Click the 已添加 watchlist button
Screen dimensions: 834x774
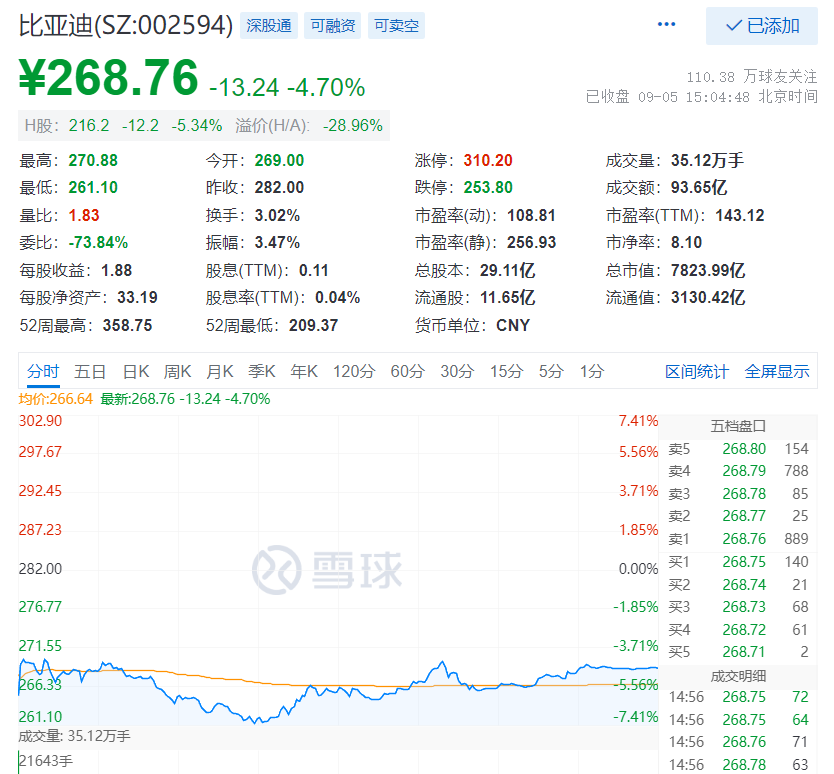(x=762, y=26)
